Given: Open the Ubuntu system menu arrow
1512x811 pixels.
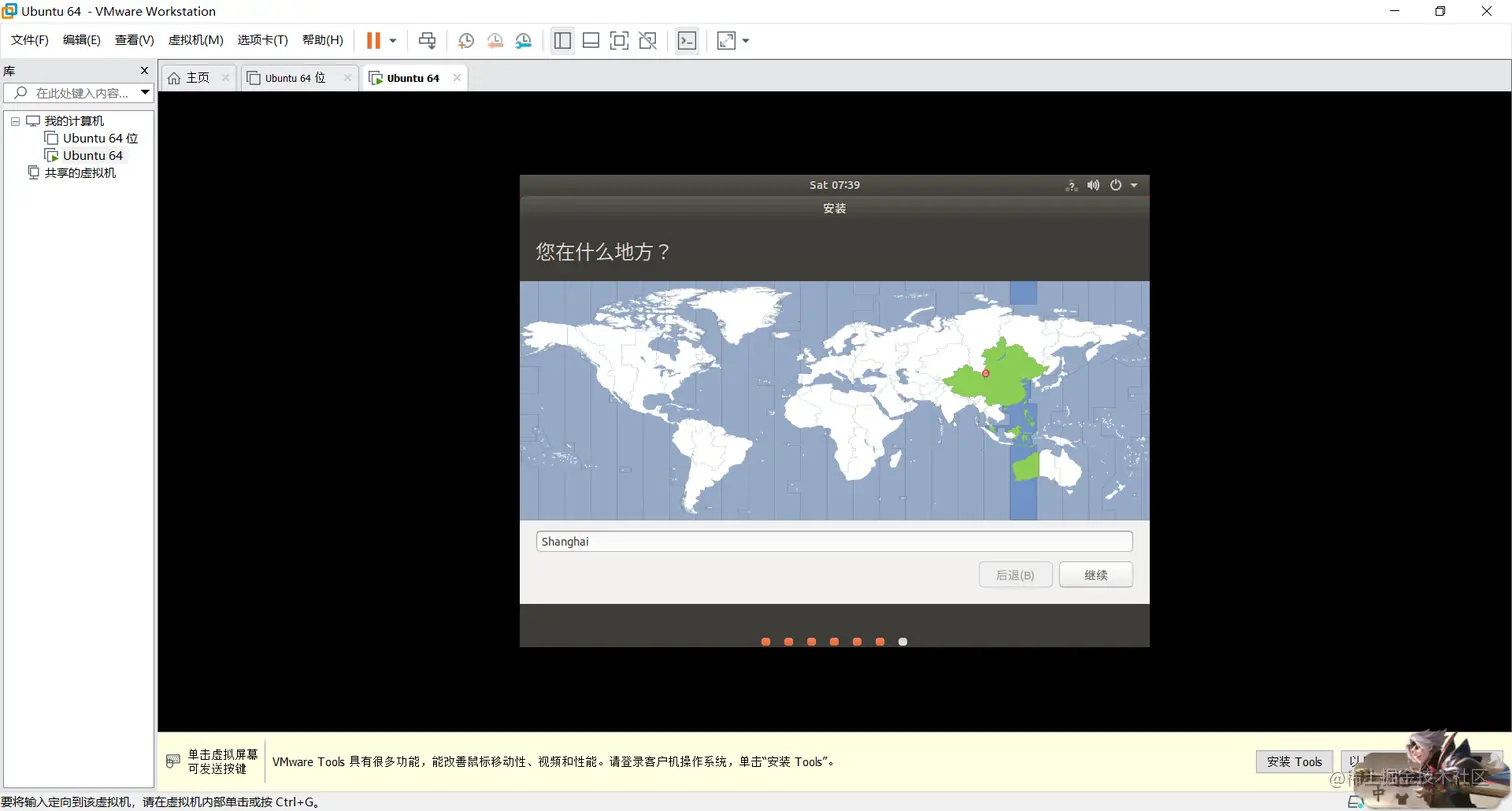Looking at the screenshot, I should tap(1134, 185).
